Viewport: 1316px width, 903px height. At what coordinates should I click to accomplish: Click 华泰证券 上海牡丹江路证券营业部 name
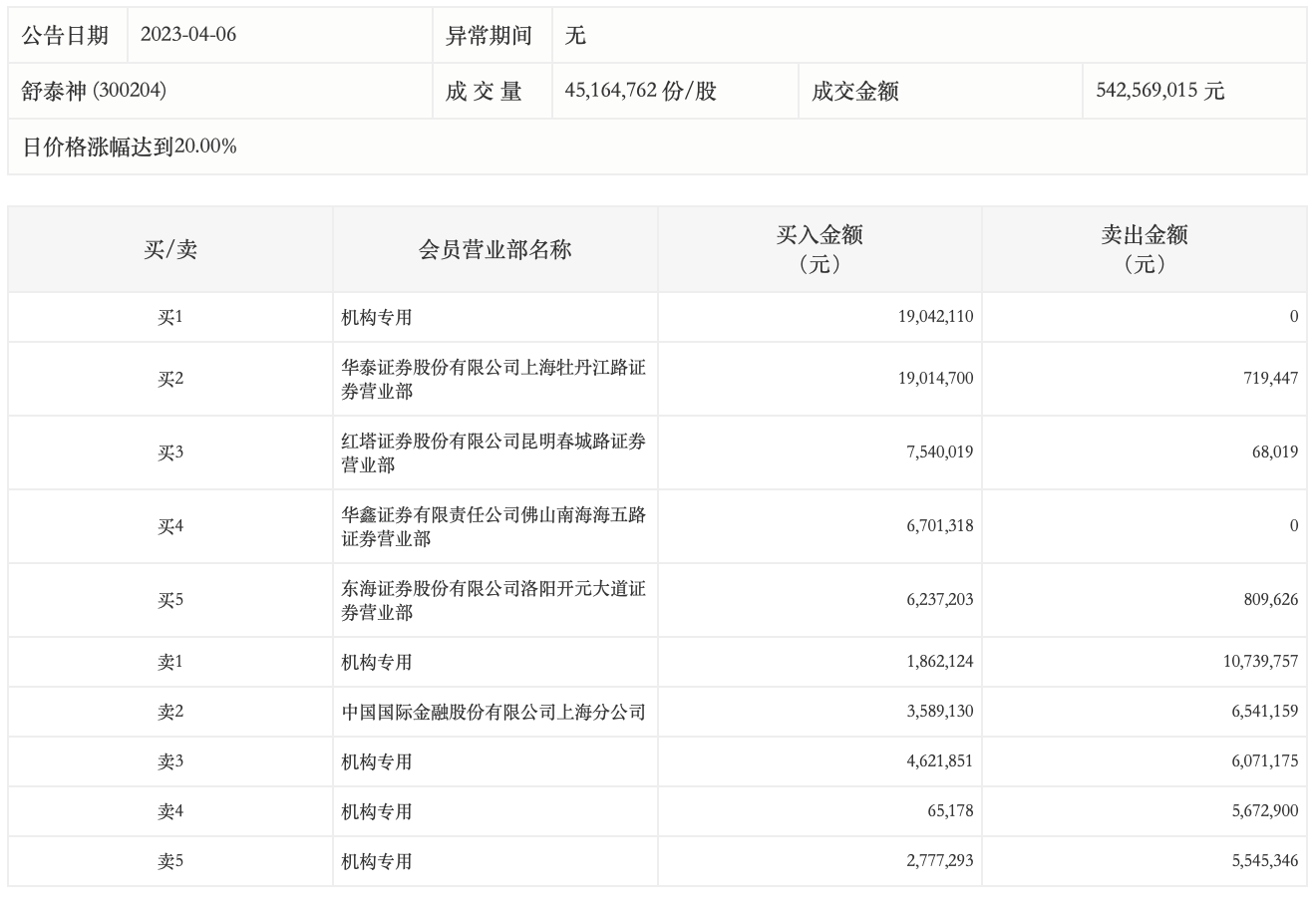pyautogui.click(x=493, y=379)
